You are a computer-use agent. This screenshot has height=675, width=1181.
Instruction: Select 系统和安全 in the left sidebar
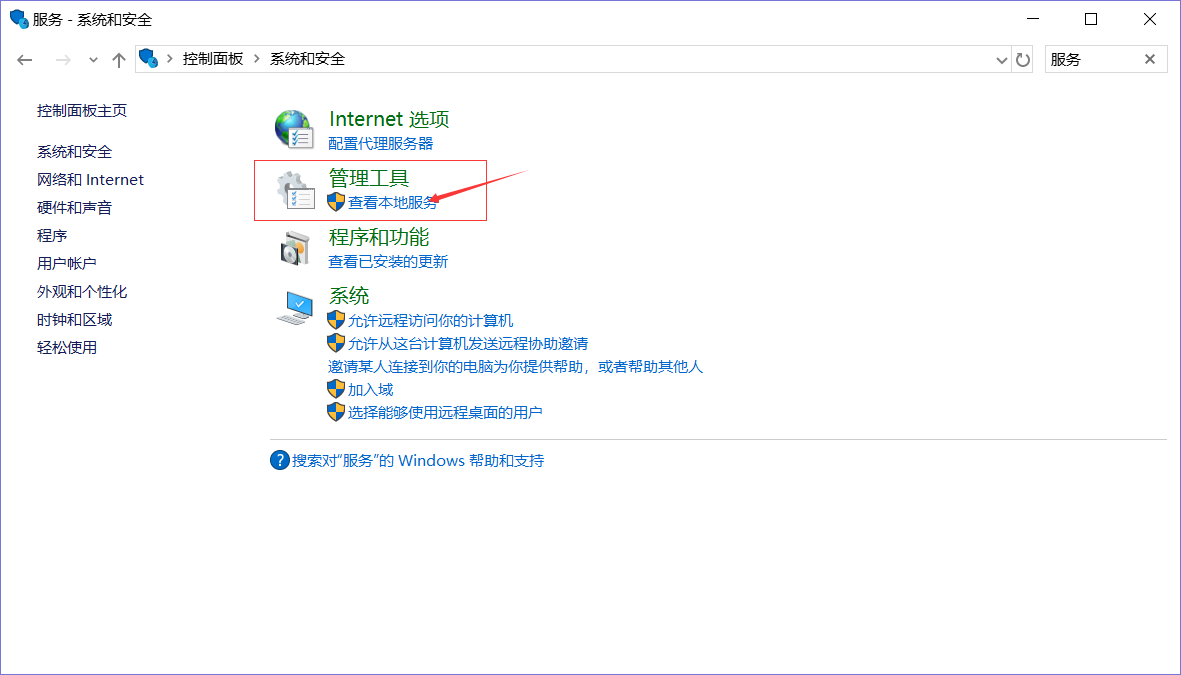point(75,151)
